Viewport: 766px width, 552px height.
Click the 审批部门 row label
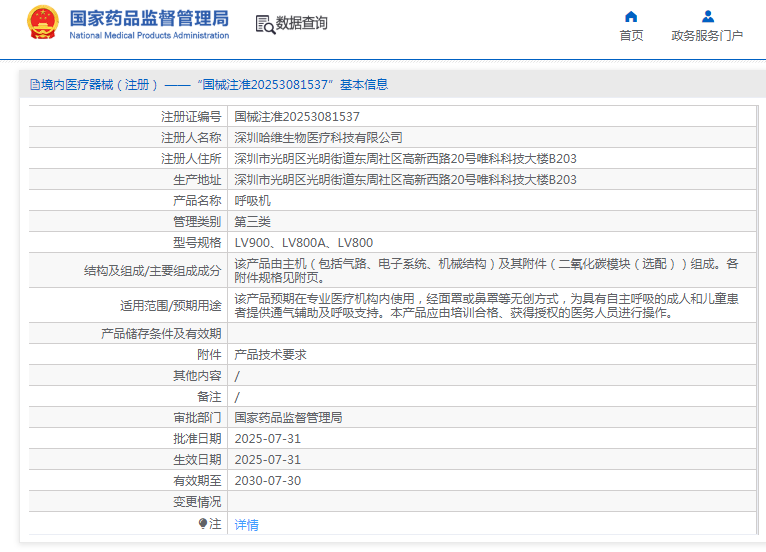197,418
